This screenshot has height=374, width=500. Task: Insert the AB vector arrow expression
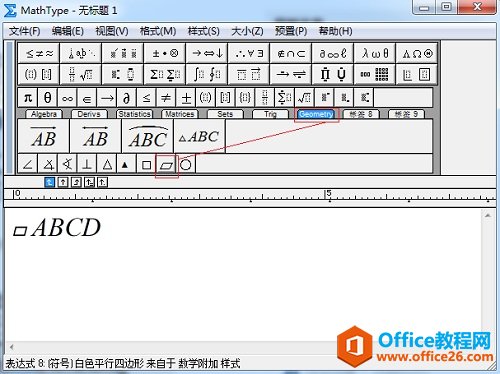(x=44, y=136)
